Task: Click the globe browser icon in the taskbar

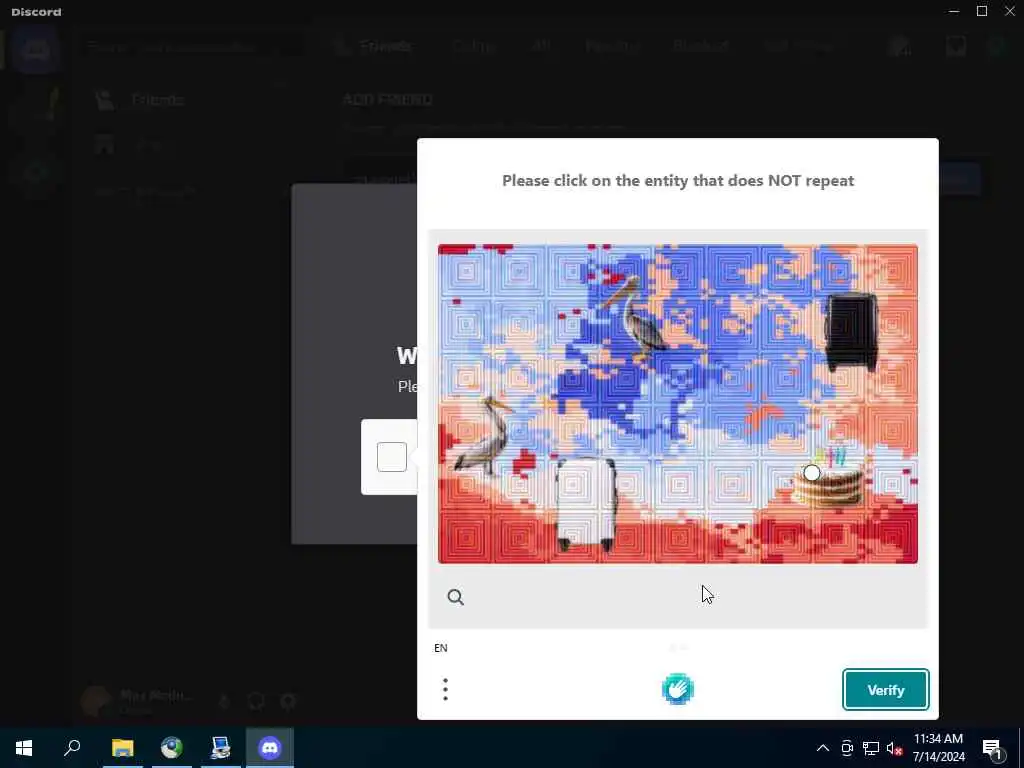Action: point(172,748)
